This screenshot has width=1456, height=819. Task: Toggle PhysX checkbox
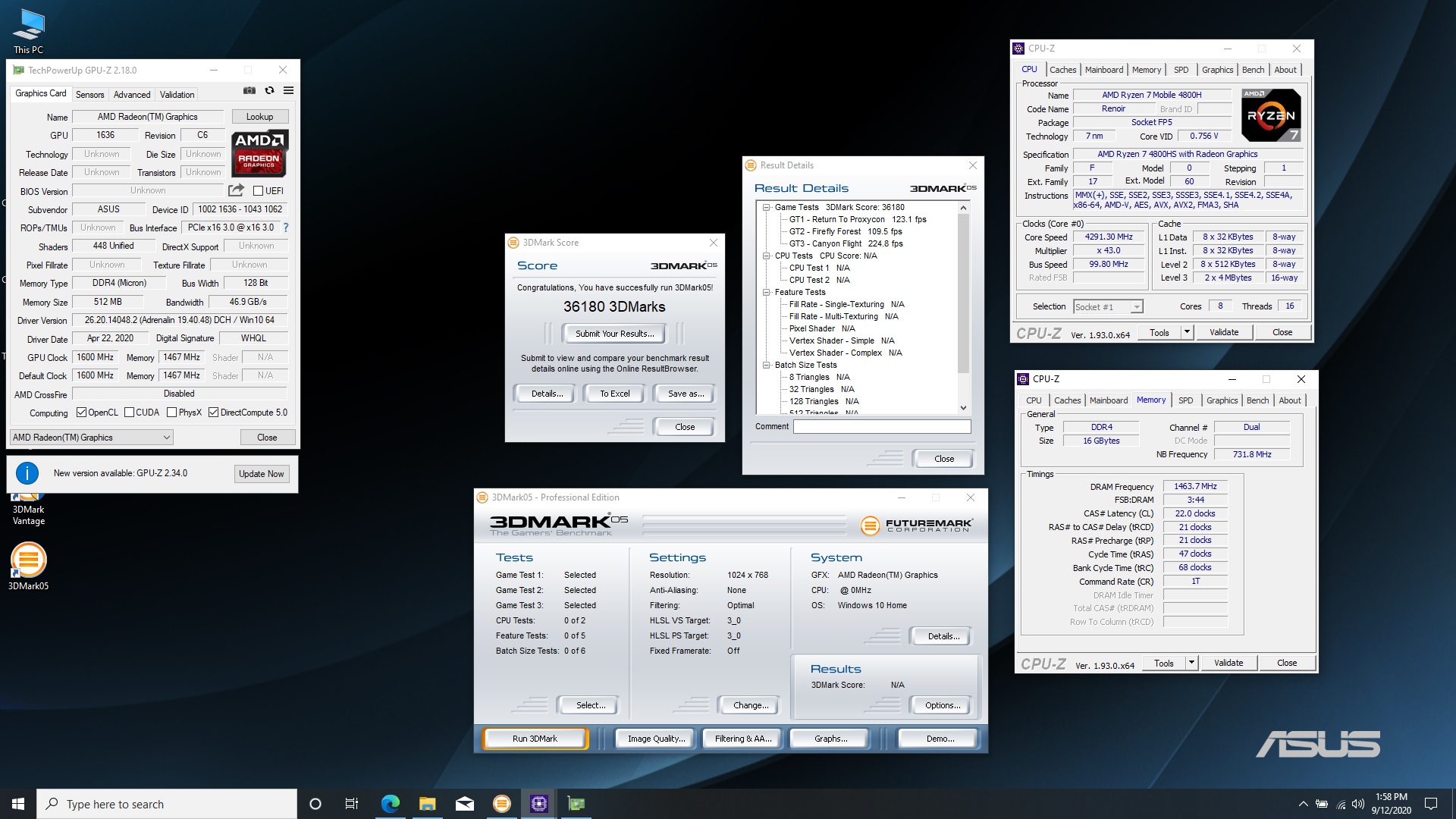click(x=171, y=413)
